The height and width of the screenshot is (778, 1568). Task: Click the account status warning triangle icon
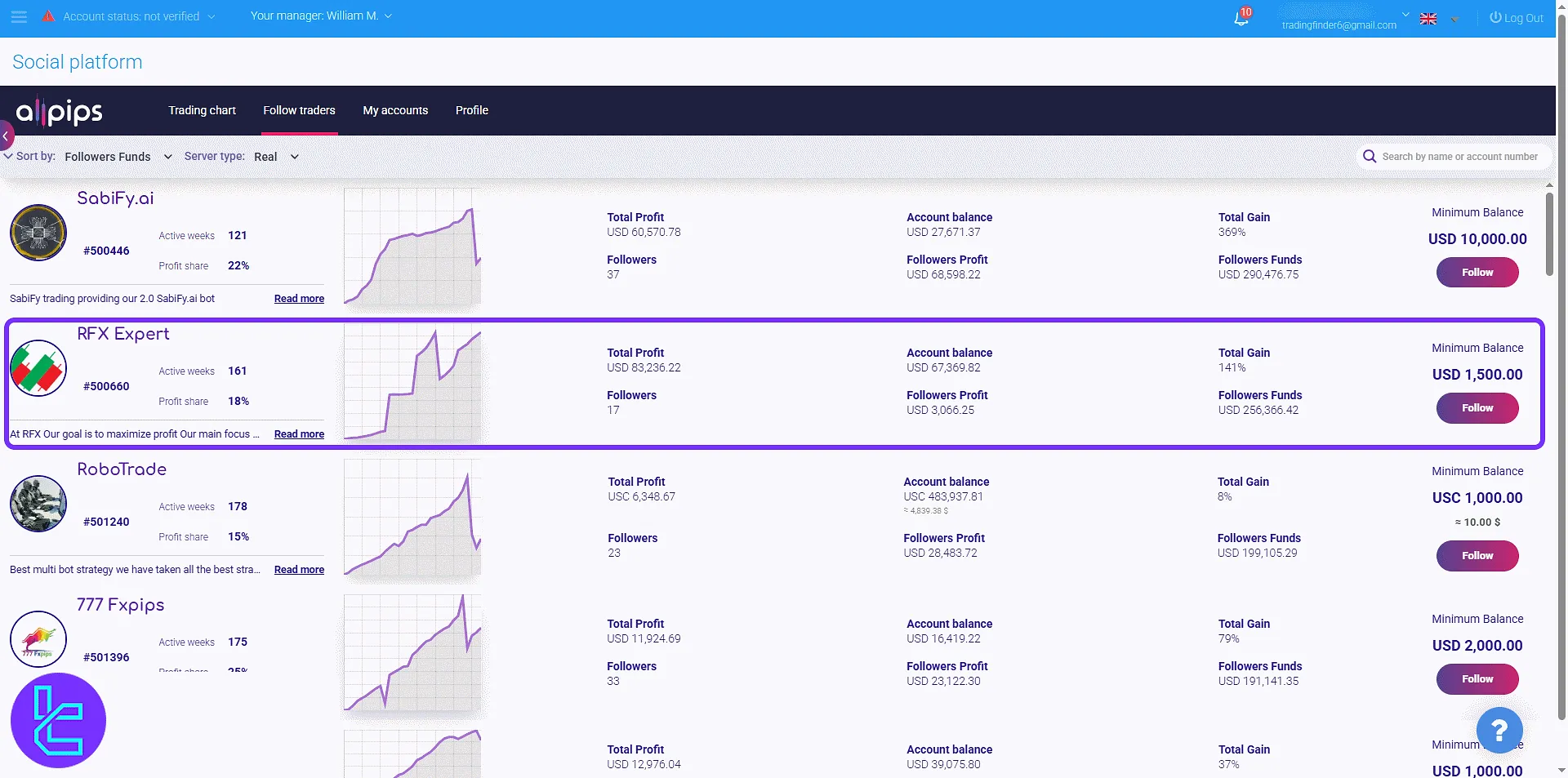pos(48,16)
